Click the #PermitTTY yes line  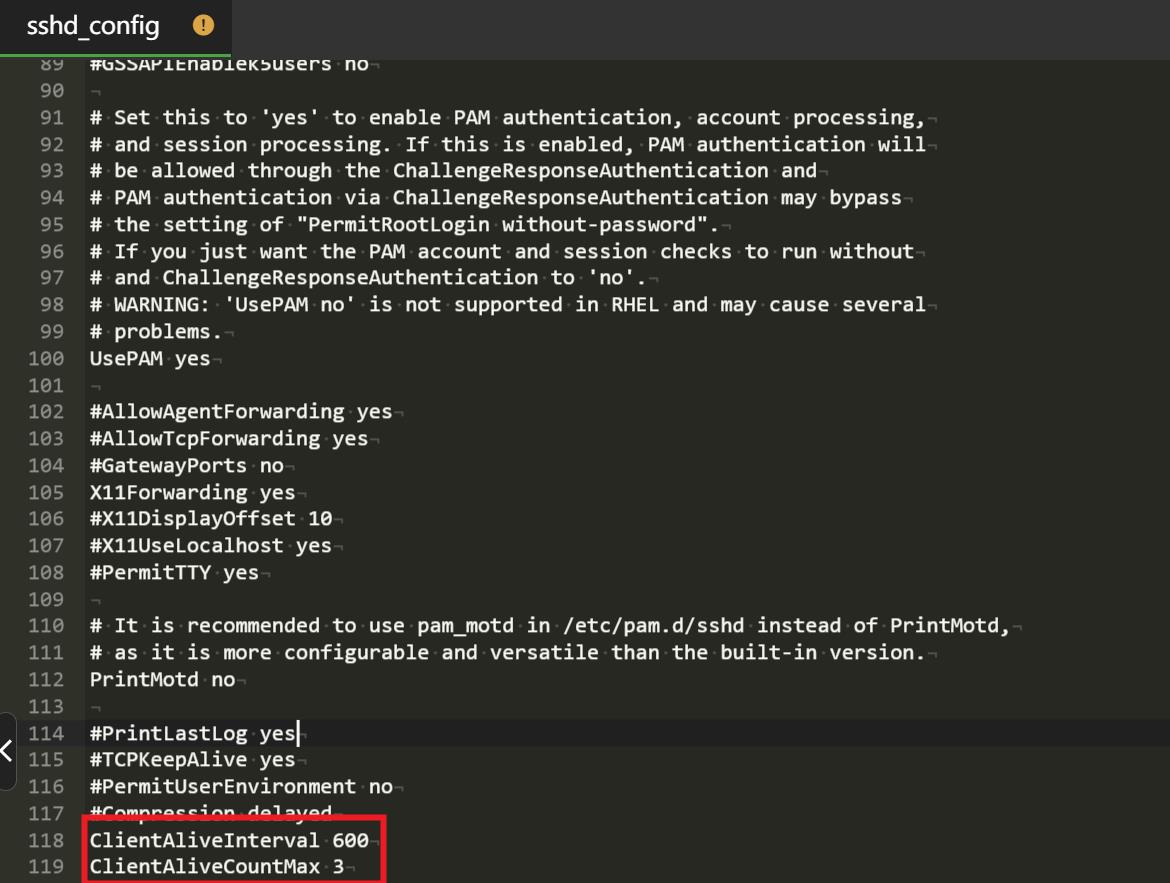coord(174,572)
